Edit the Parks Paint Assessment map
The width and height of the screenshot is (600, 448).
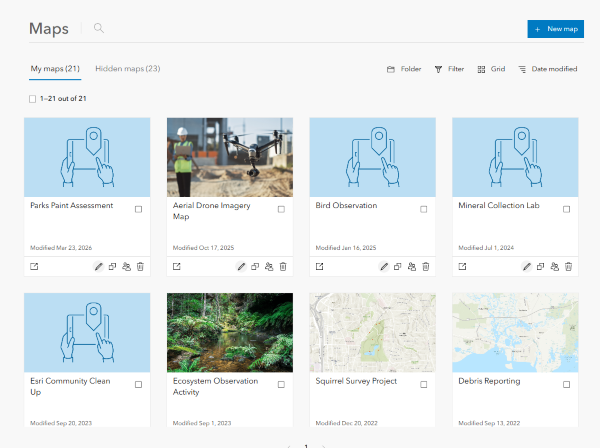99,266
